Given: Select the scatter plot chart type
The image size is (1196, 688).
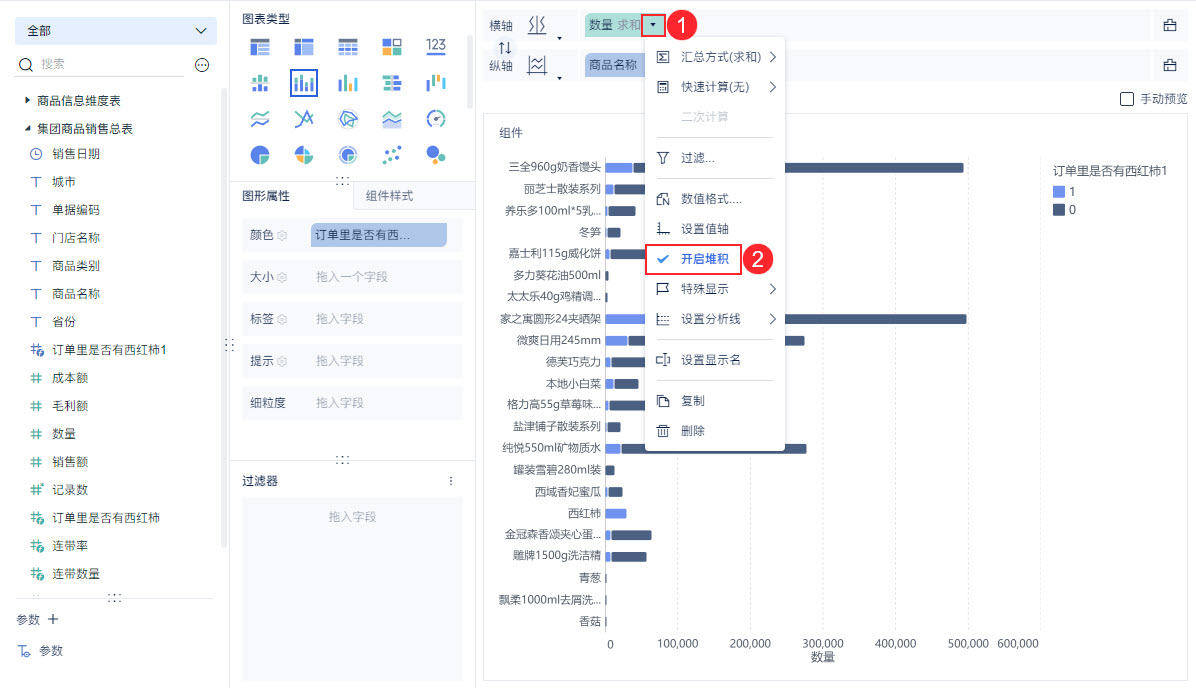Looking at the screenshot, I should coord(392,155).
